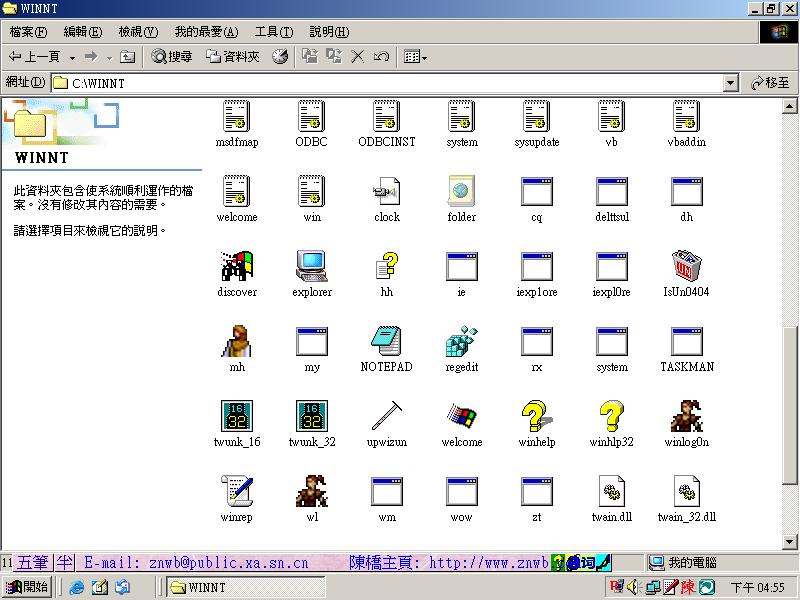
Task: Select the twain_32.dll file icon
Action: 686,491
